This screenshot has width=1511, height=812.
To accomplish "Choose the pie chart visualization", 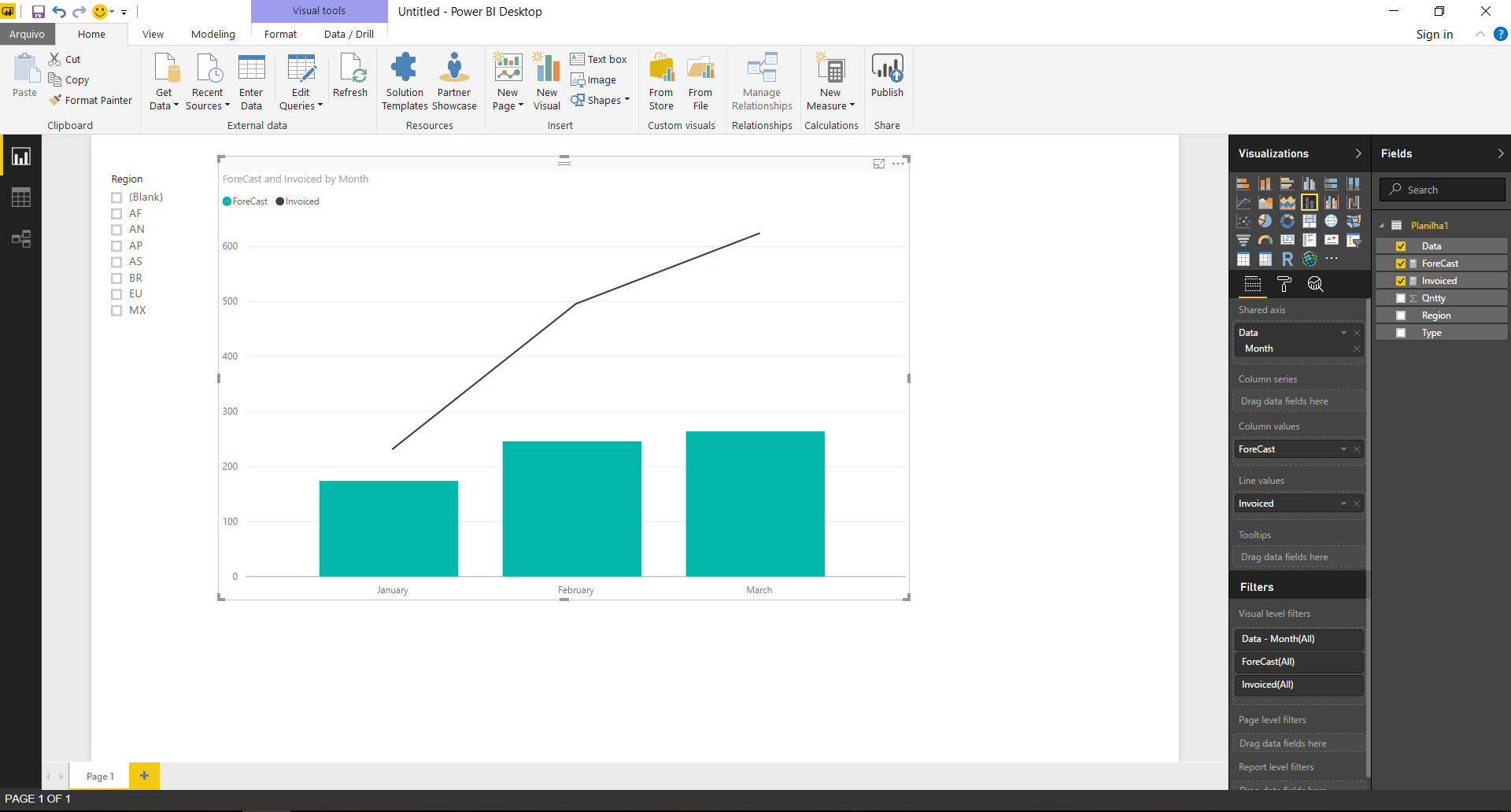I will pyautogui.click(x=1265, y=221).
